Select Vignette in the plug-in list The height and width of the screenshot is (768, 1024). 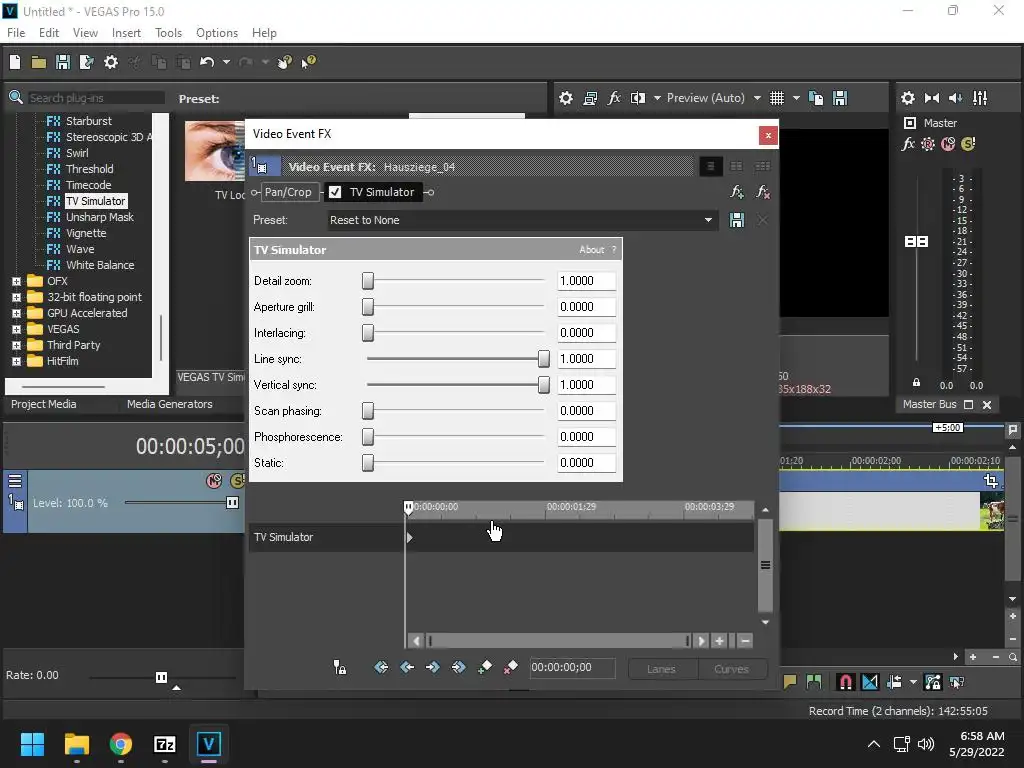pyautogui.click(x=86, y=233)
